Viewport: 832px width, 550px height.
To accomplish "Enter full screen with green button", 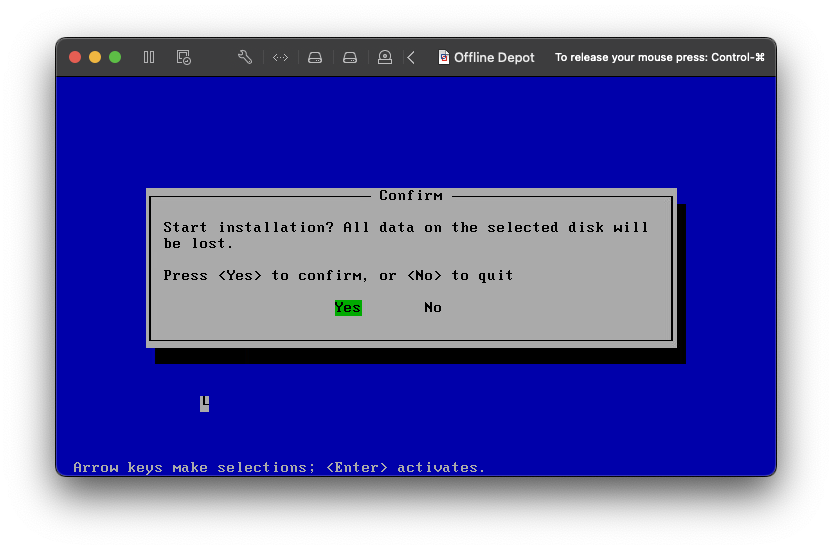I will [115, 57].
